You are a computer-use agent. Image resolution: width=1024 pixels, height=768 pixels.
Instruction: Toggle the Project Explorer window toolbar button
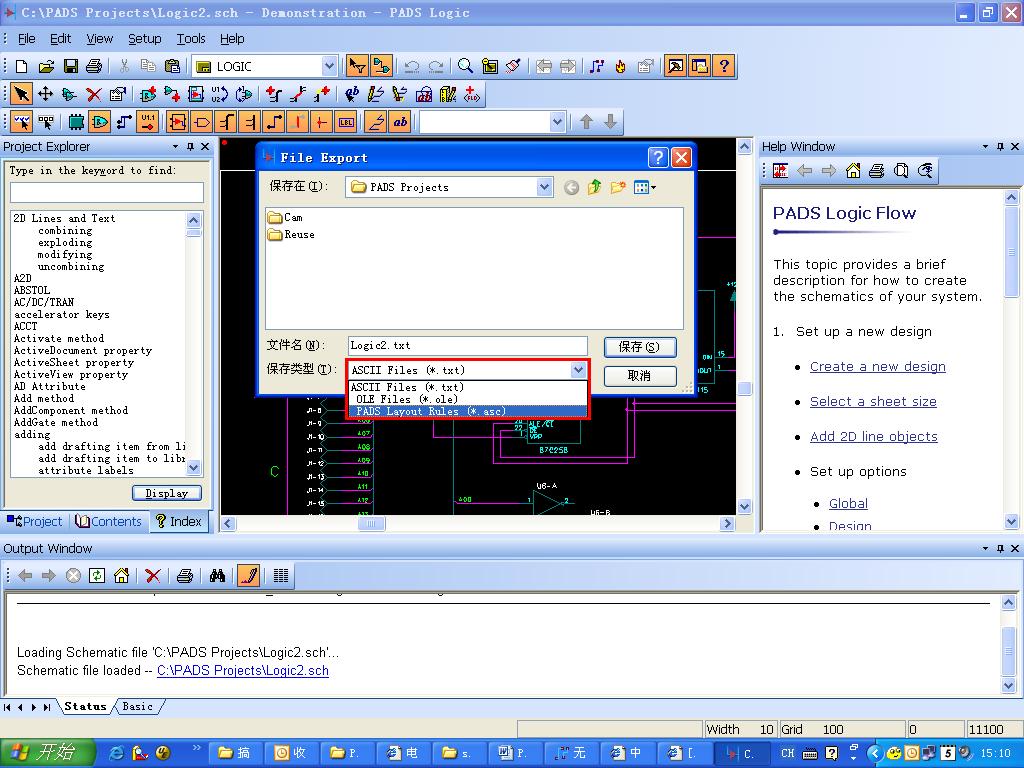[x=699, y=66]
